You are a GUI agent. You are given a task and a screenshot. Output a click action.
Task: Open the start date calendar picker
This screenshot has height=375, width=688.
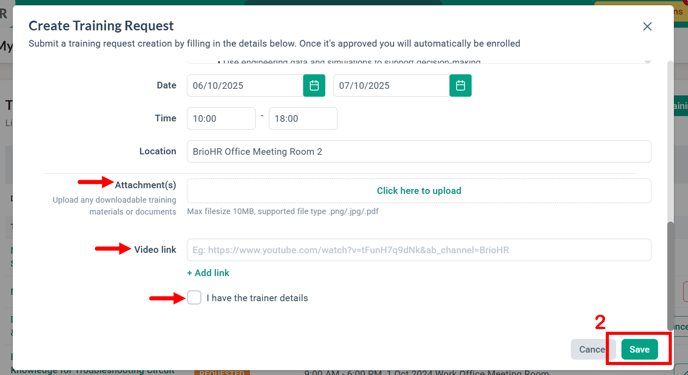pyautogui.click(x=314, y=86)
